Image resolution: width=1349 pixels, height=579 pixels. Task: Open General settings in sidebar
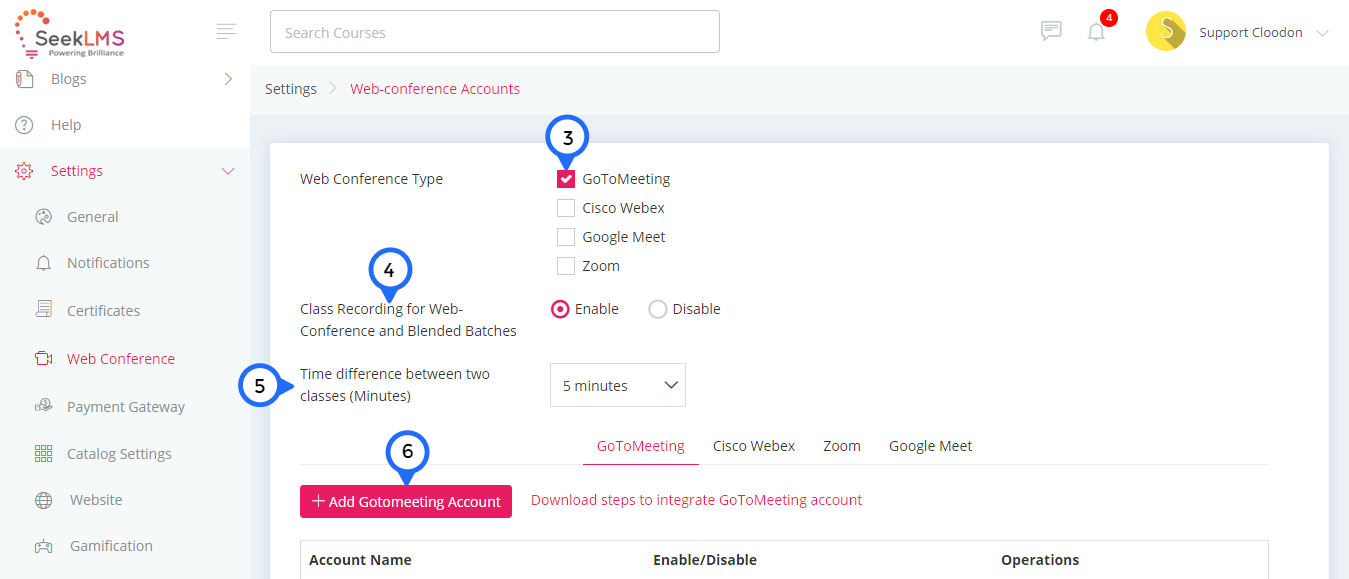click(x=93, y=217)
